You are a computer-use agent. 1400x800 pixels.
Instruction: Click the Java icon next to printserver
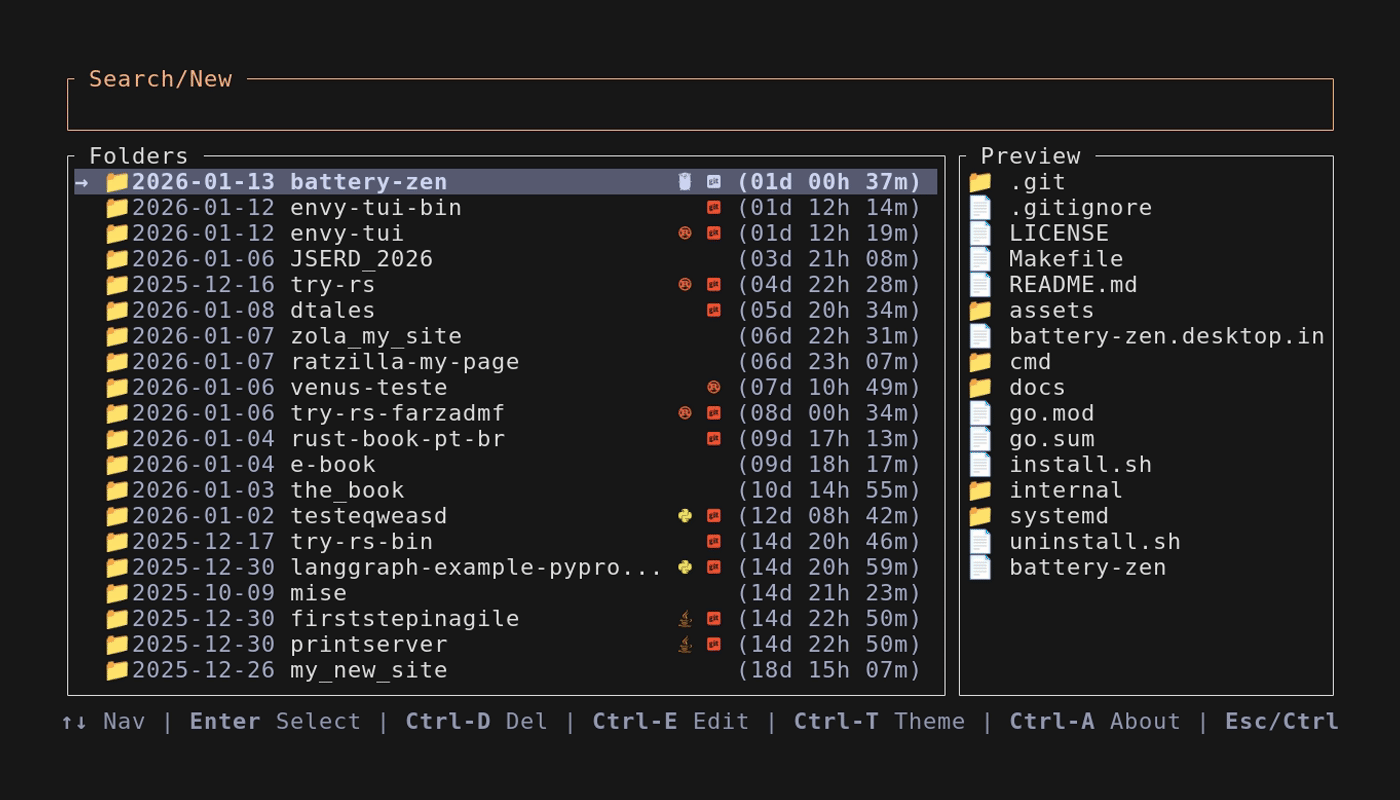click(684, 644)
